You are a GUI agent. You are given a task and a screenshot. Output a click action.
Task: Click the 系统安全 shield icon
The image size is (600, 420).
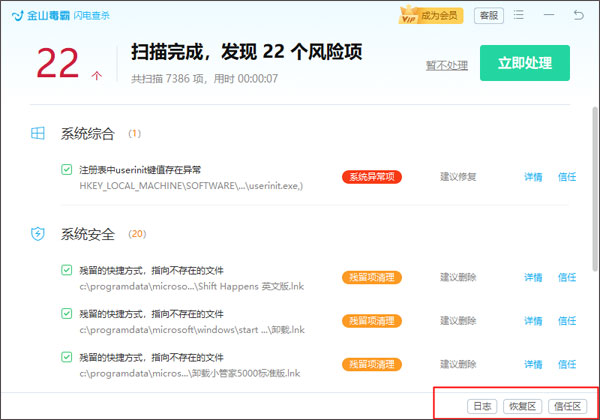38,234
